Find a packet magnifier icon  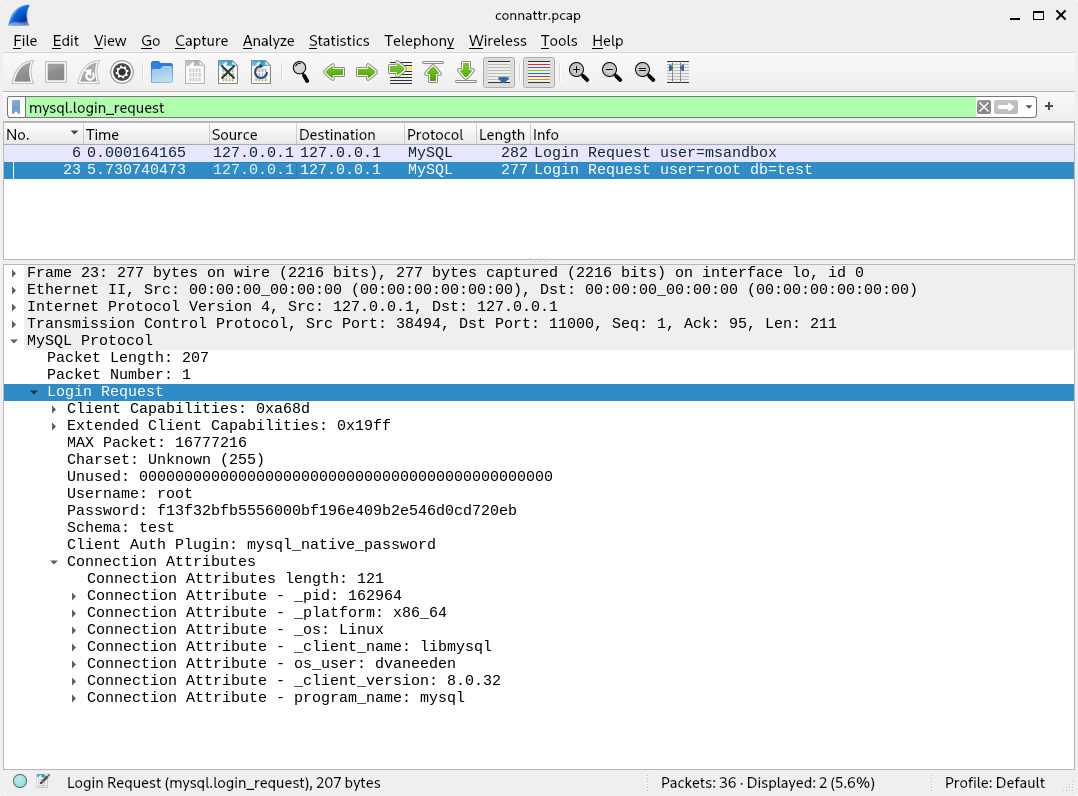[x=300, y=72]
